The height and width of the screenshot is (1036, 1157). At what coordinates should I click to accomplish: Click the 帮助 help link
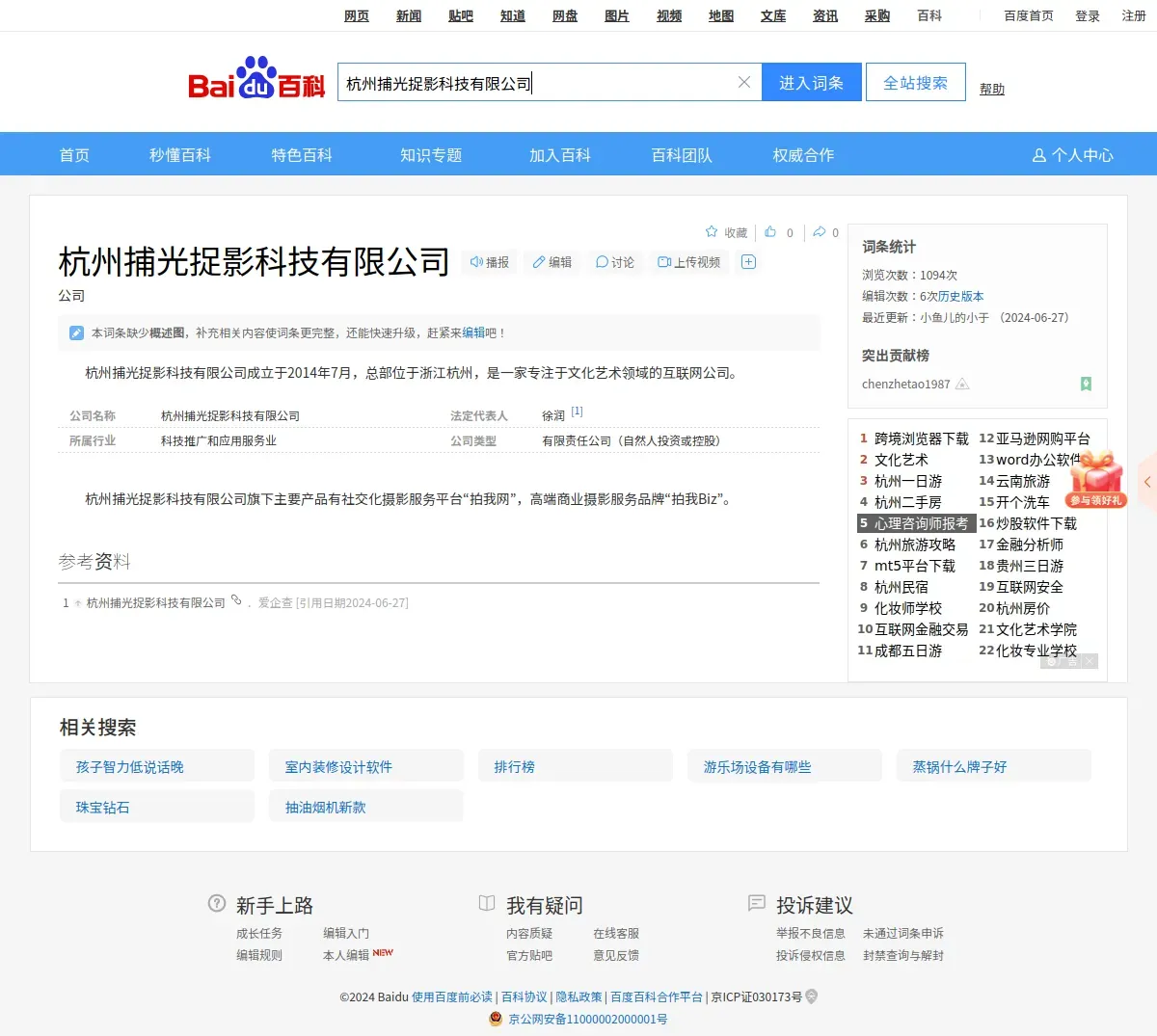click(x=992, y=89)
